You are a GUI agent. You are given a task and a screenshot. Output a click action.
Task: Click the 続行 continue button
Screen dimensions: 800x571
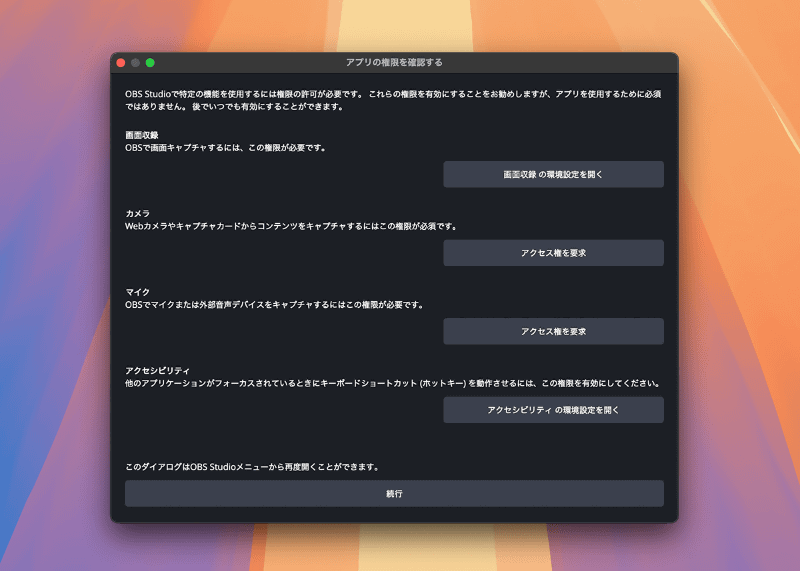(x=394, y=493)
